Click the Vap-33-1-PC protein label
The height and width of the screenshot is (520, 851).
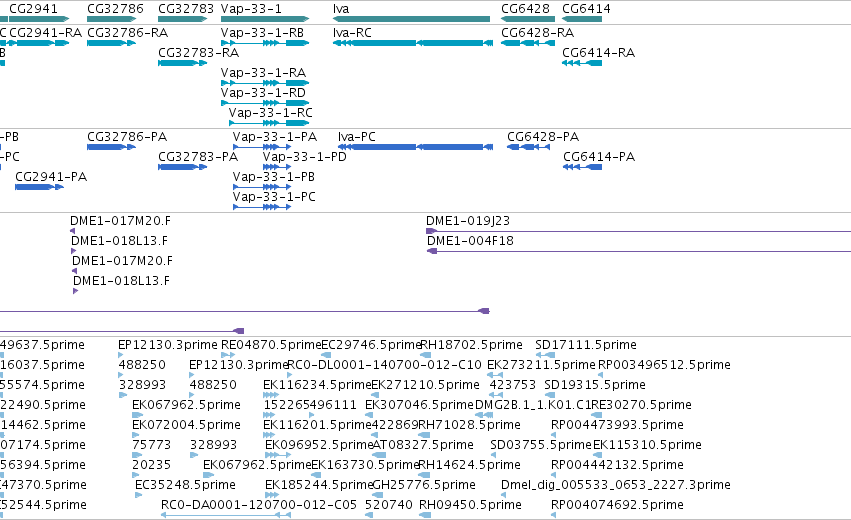[x=274, y=197]
